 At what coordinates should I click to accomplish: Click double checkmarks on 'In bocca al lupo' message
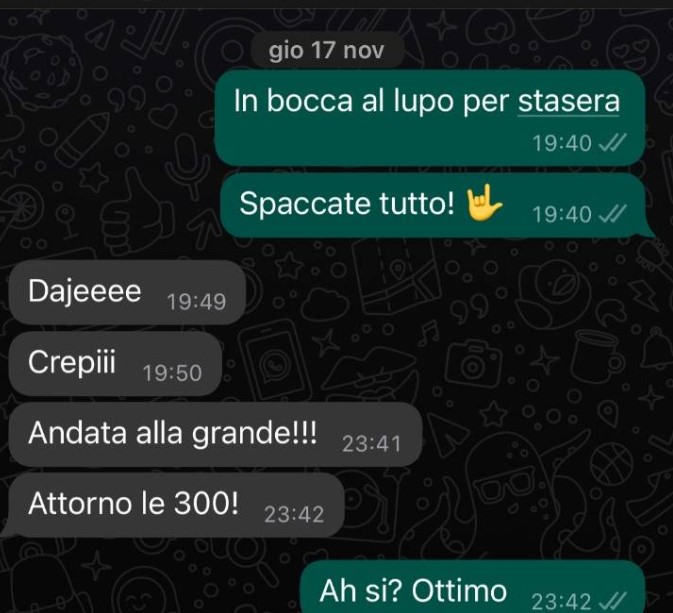click(x=612, y=143)
